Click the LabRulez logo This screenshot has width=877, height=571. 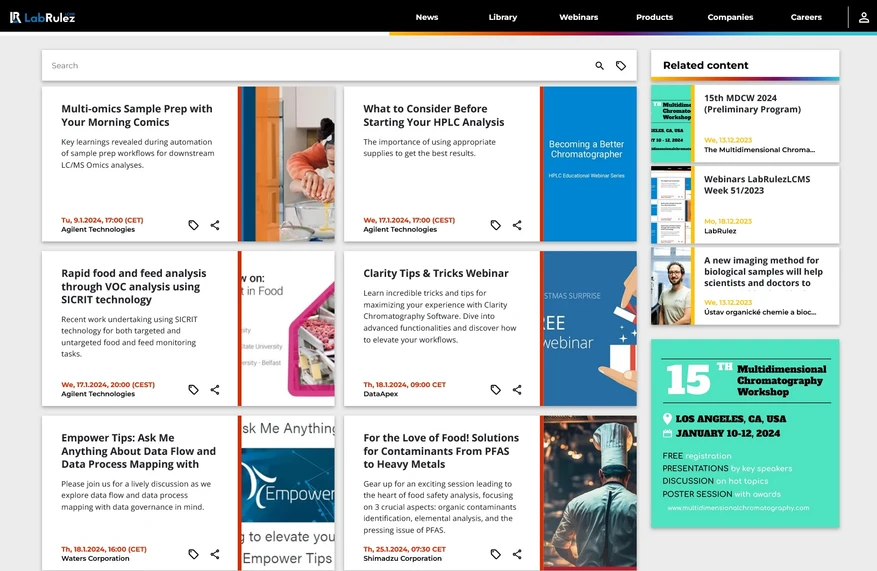click(42, 17)
